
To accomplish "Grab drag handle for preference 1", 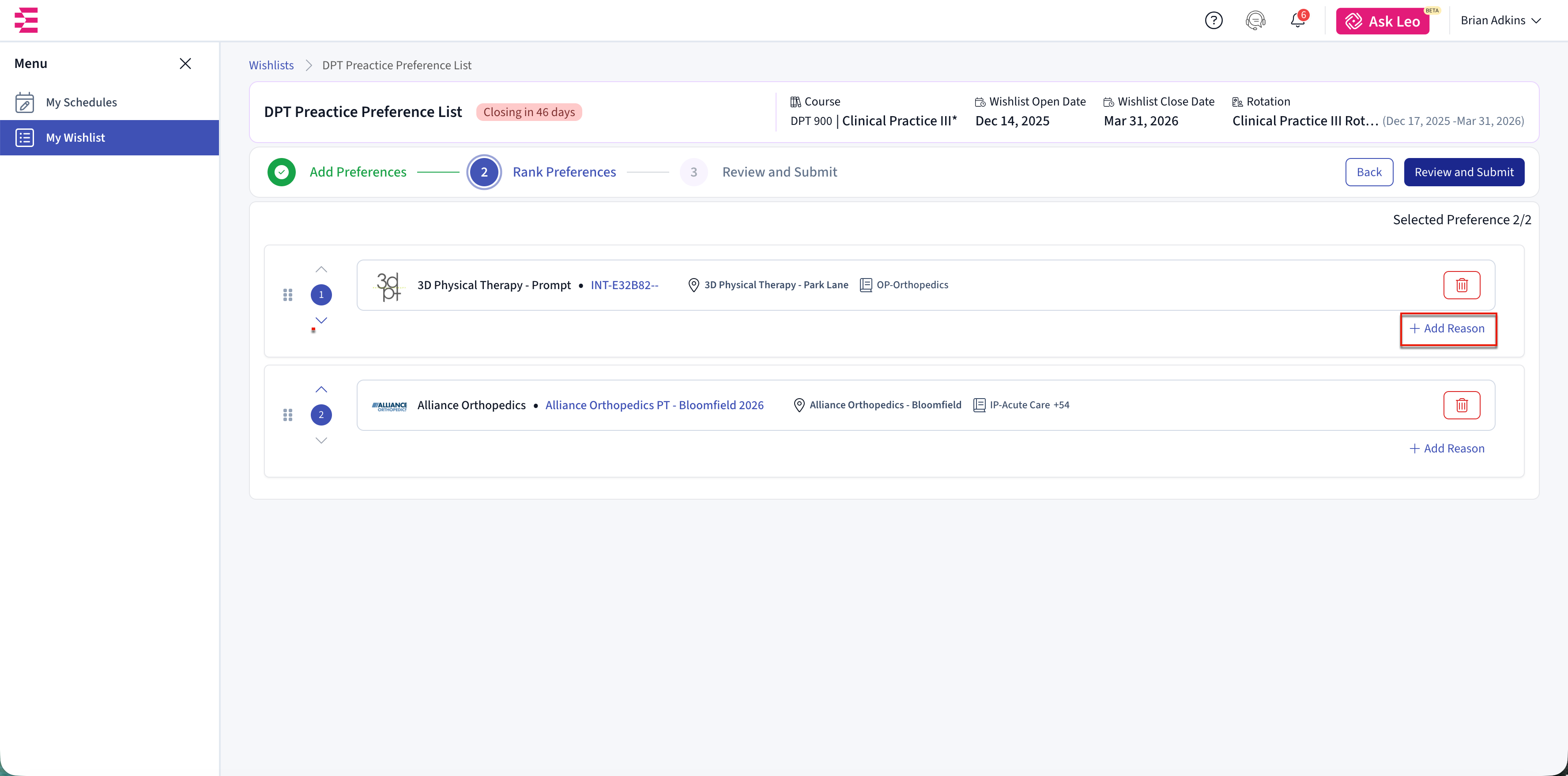I will (288, 295).
